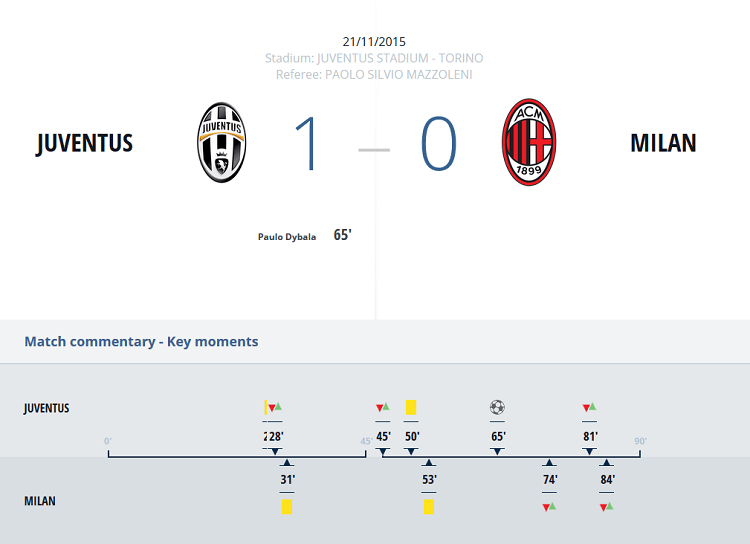Select the 74' timeline marker
Image resolution: width=750 pixels, height=544 pixels.
550,479
